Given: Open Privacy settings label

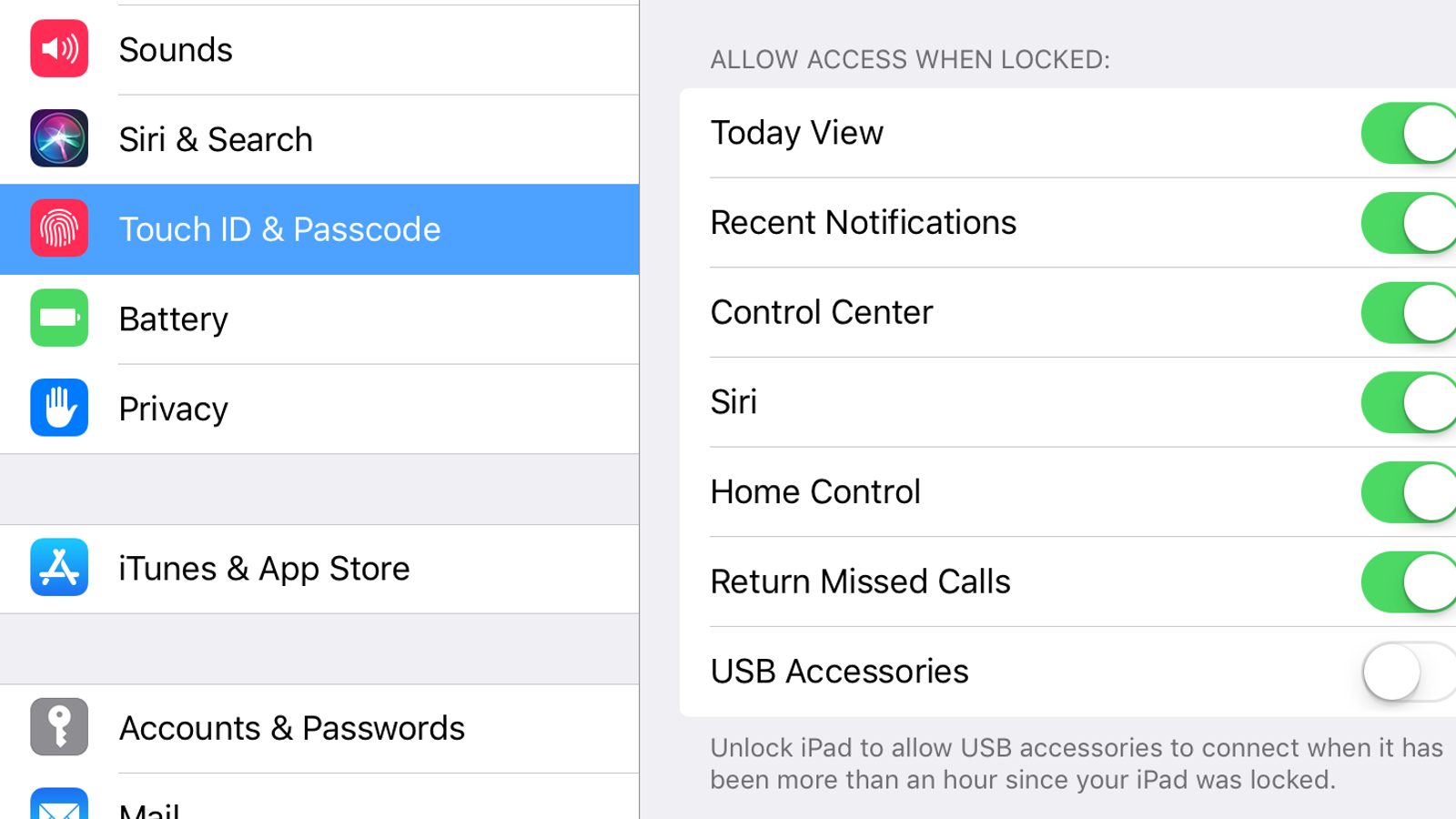Looking at the screenshot, I should click(174, 409).
